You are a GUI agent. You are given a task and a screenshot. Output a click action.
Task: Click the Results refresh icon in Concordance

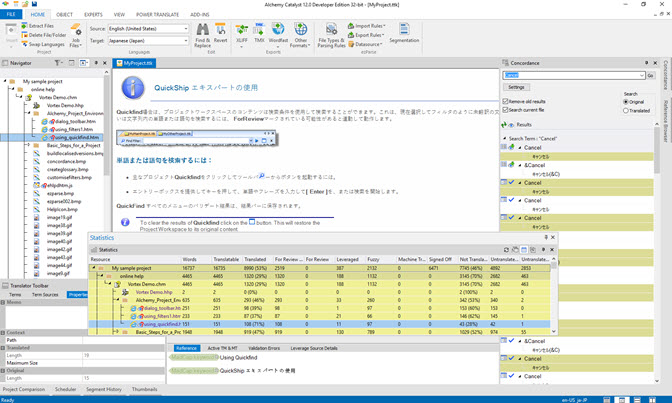point(504,125)
